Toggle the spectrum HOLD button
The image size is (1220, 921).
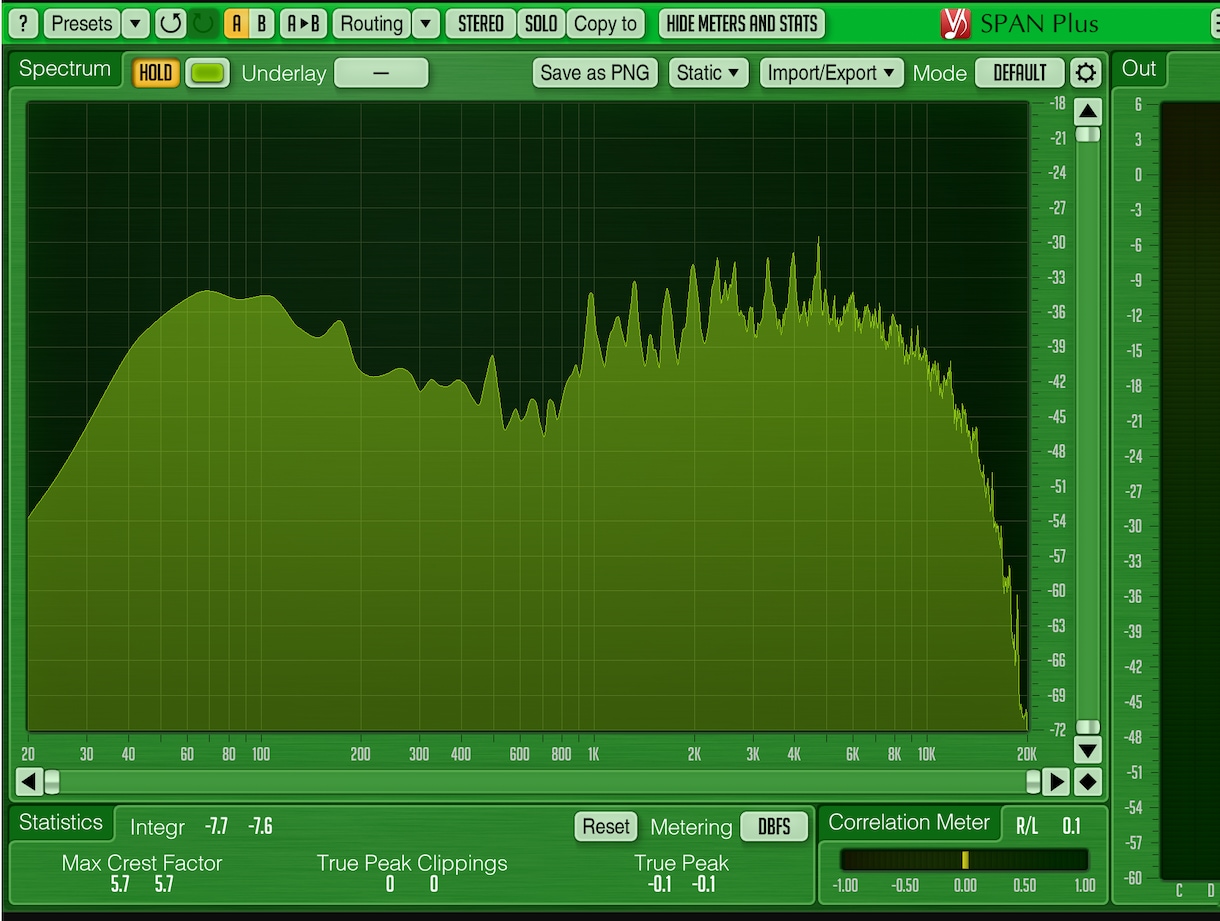pos(155,73)
